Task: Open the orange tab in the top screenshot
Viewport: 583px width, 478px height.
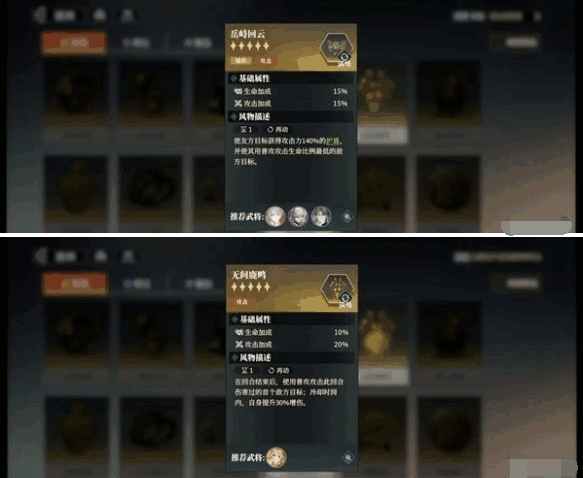Action: [75, 43]
